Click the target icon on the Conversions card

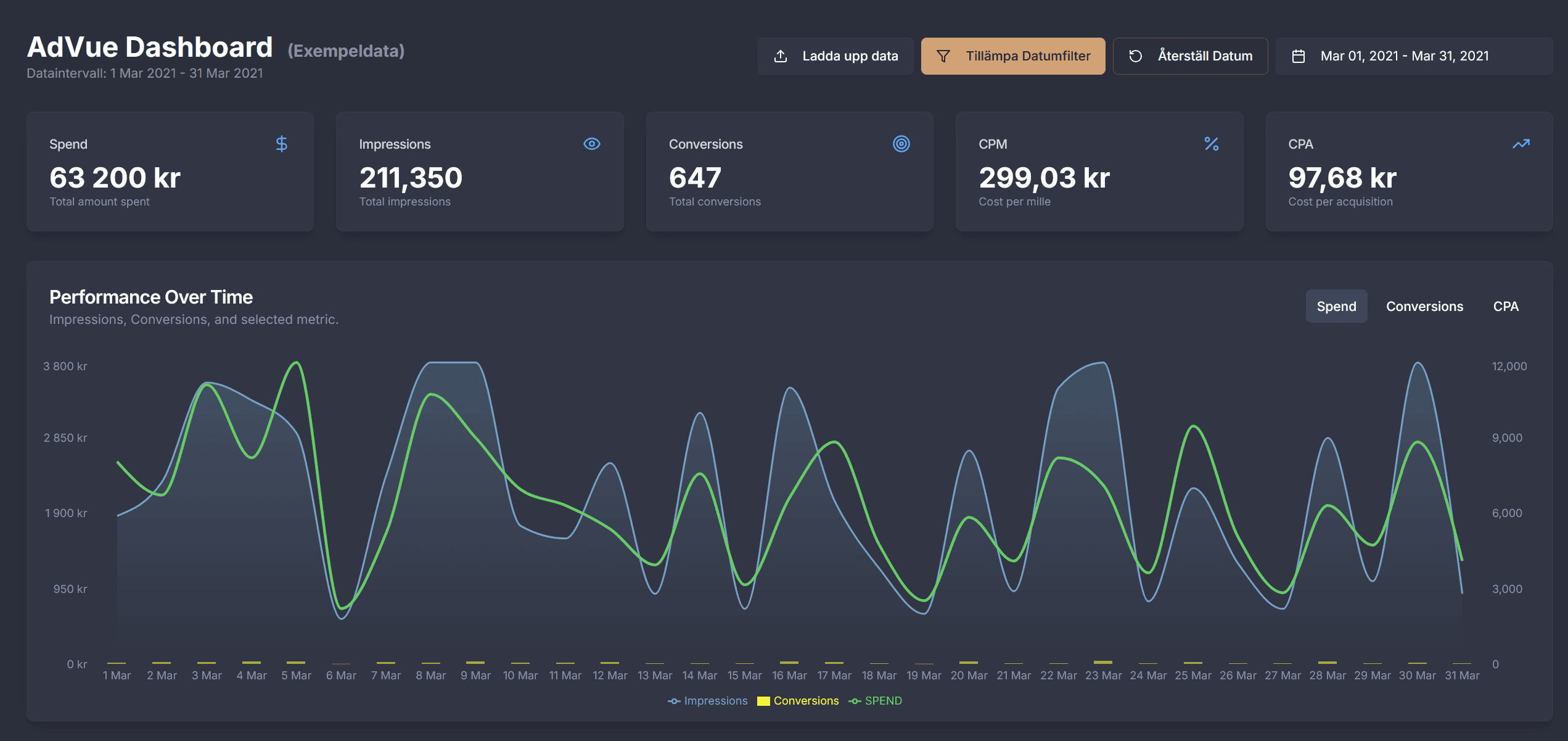click(902, 144)
